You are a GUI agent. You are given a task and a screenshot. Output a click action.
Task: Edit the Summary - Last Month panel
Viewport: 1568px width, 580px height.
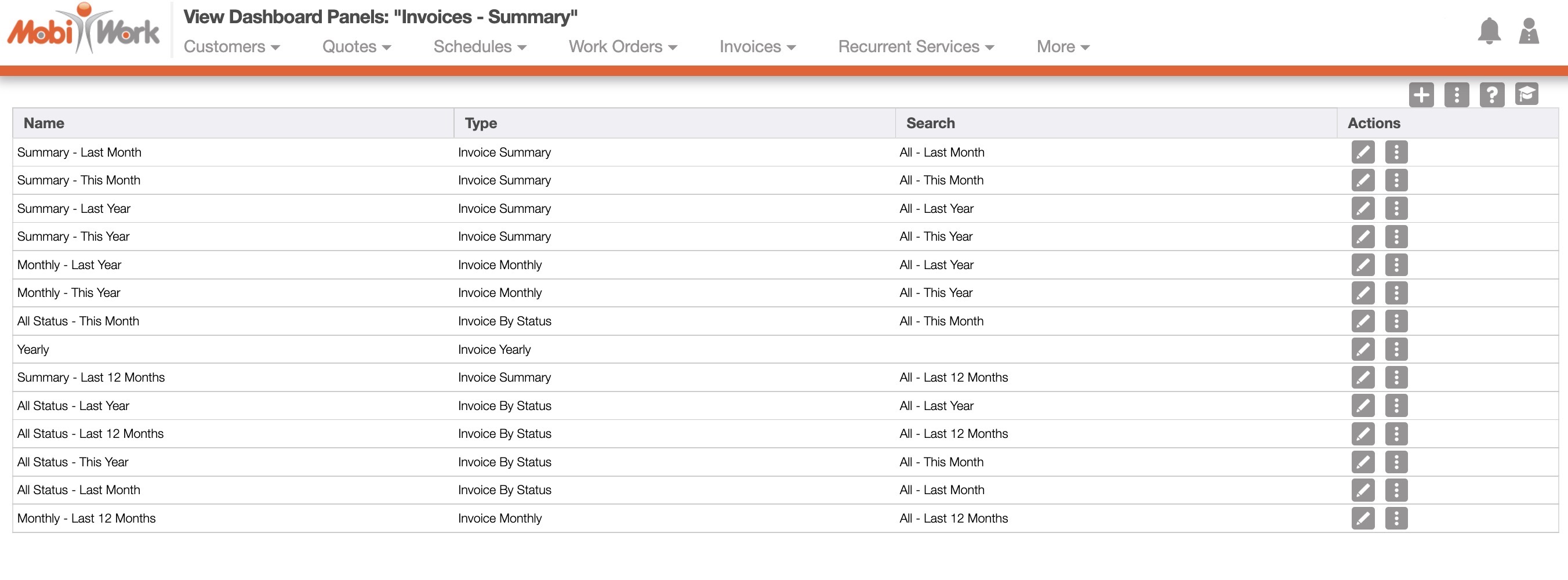click(1362, 152)
